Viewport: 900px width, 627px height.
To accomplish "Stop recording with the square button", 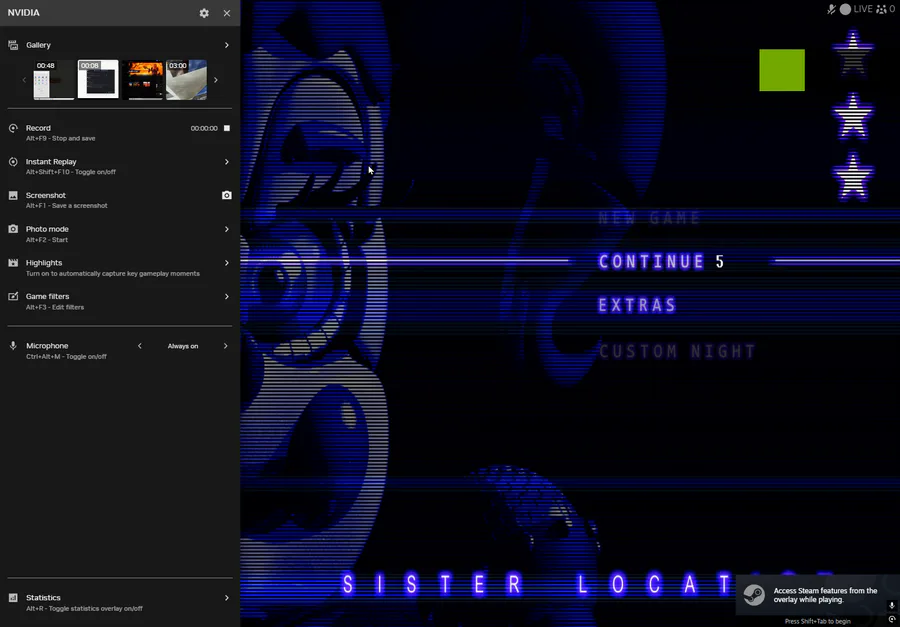I will pos(227,128).
